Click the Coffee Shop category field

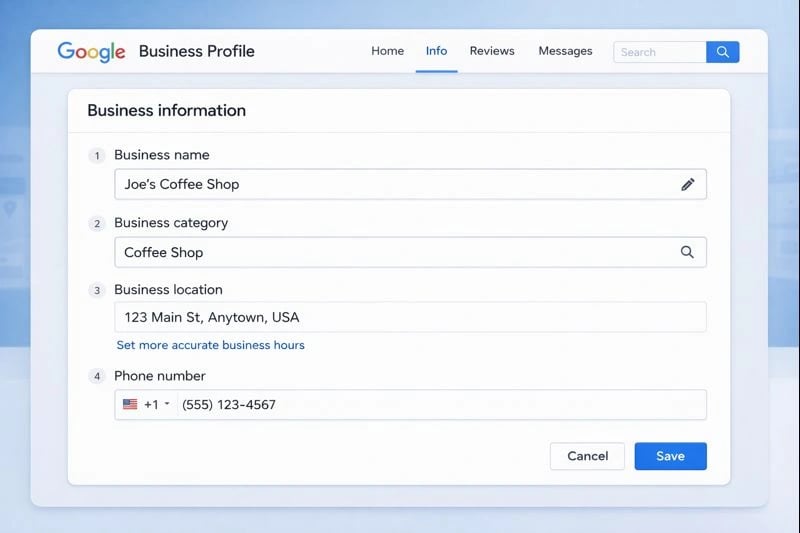tap(410, 252)
